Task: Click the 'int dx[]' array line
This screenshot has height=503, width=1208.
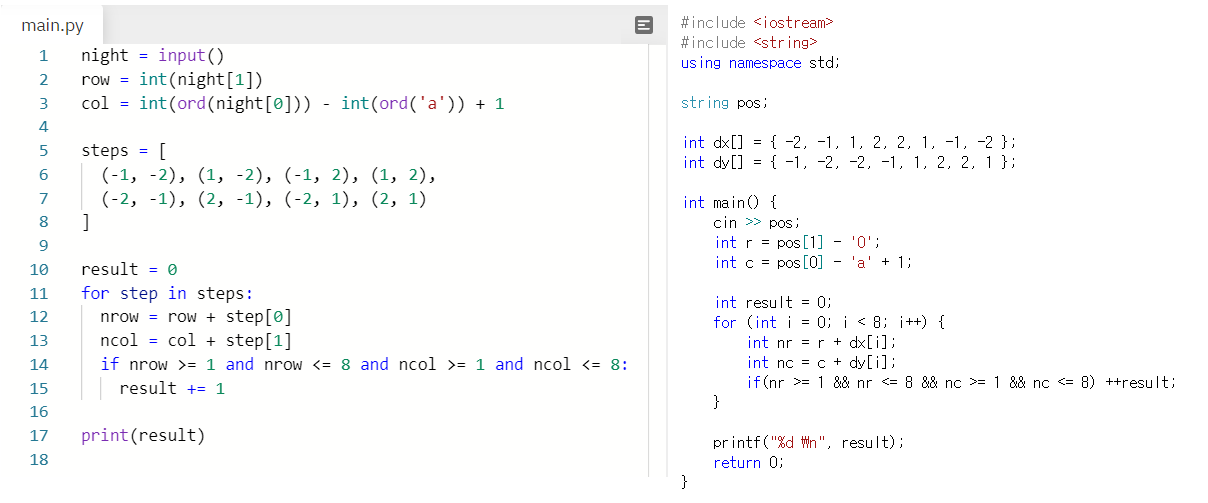Action: (x=850, y=142)
